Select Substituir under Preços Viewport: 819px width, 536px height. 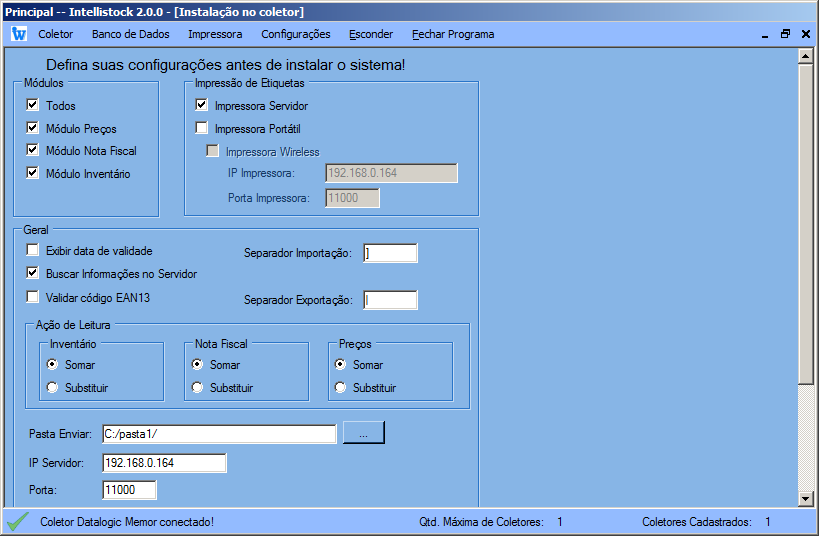tap(340, 387)
